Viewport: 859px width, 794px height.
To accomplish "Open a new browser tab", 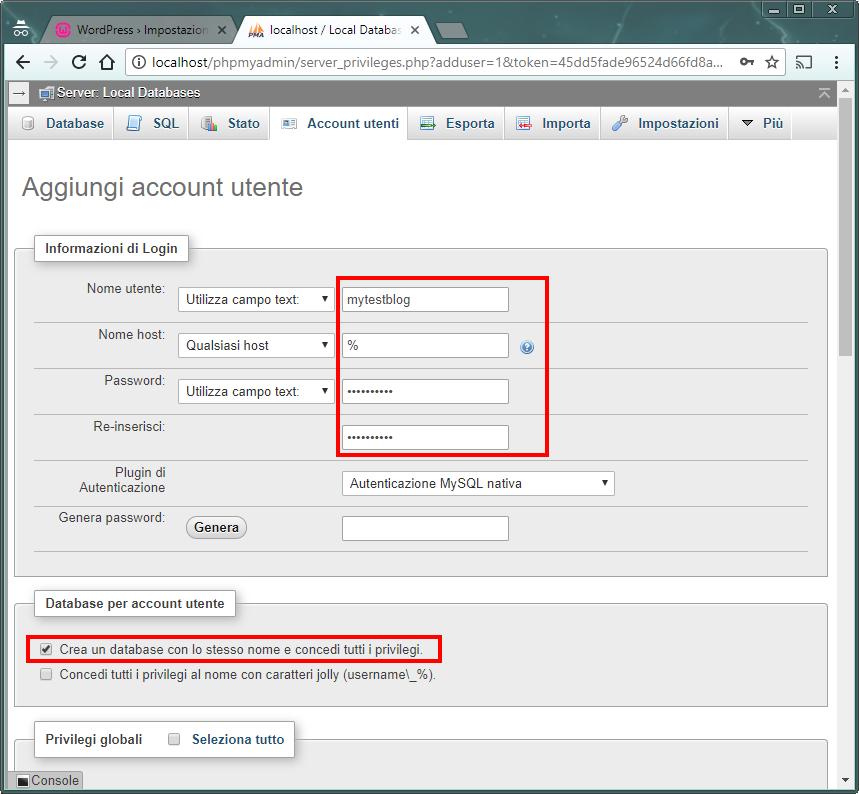I will tap(452, 31).
